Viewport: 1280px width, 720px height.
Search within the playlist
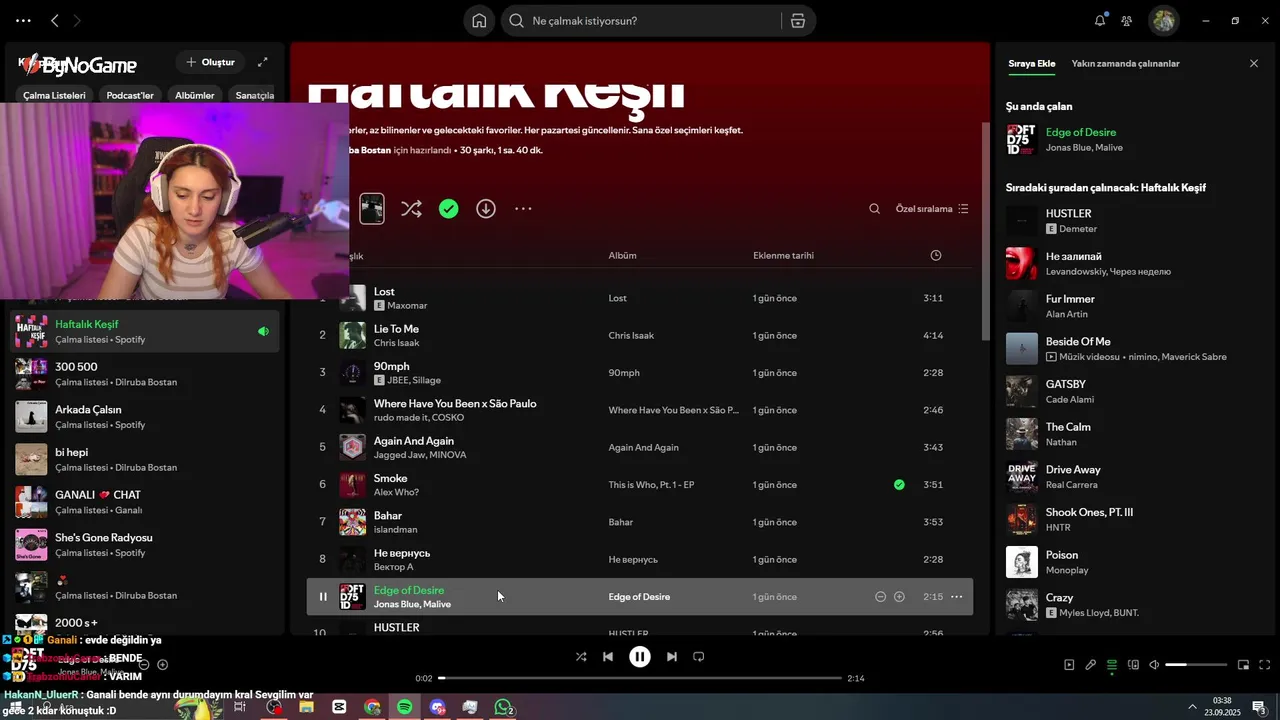(x=874, y=209)
